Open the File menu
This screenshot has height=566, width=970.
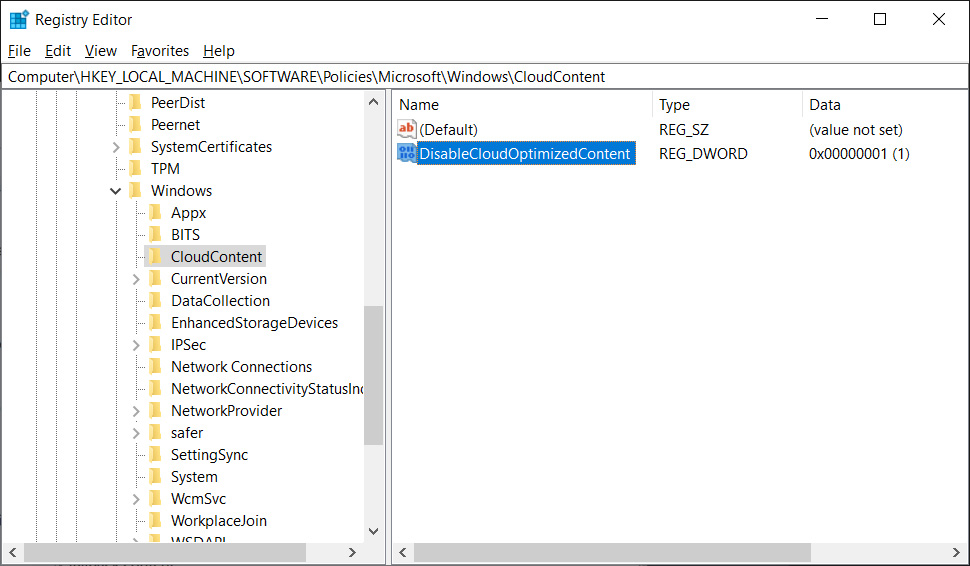pyautogui.click(x=19, y=51)
